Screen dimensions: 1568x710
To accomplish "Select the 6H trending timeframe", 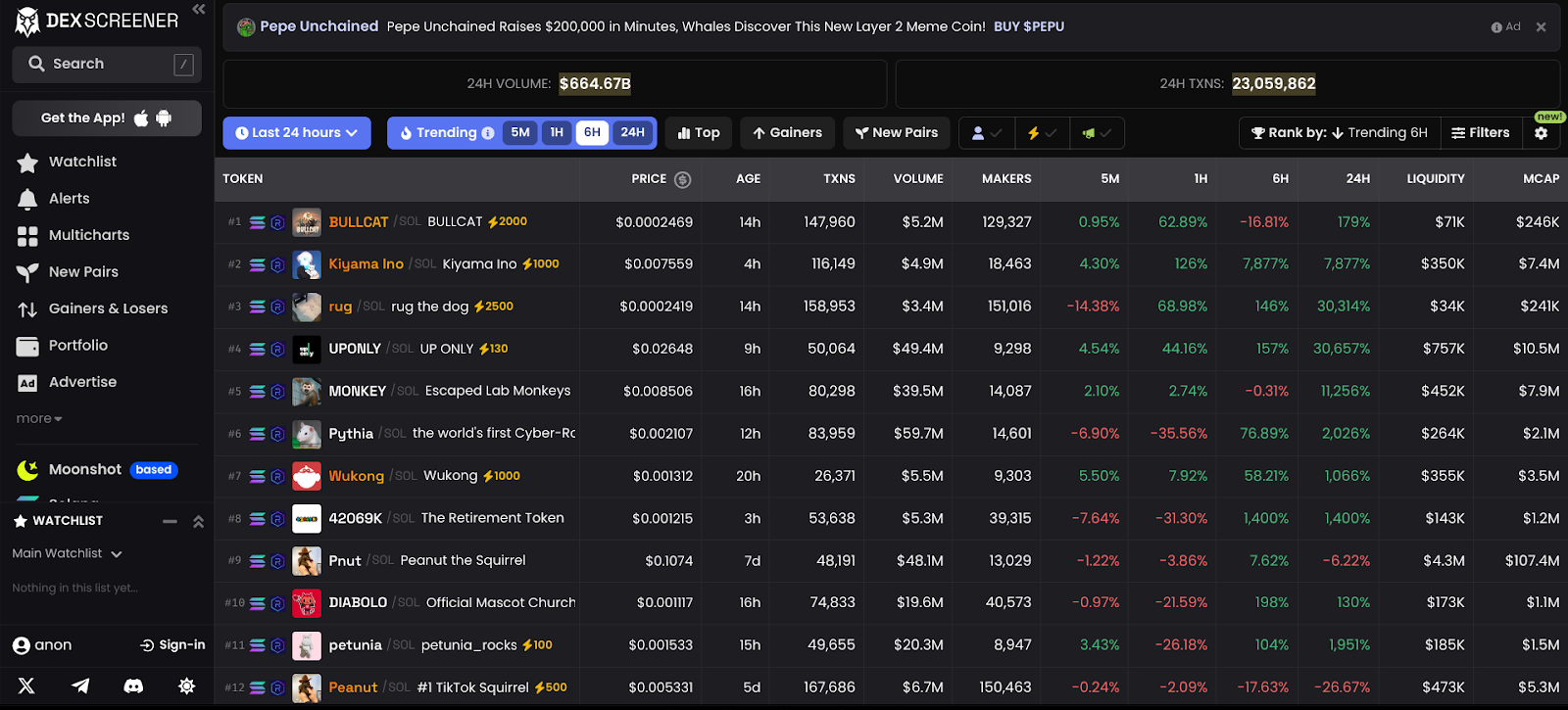I will tap(592, 133).
